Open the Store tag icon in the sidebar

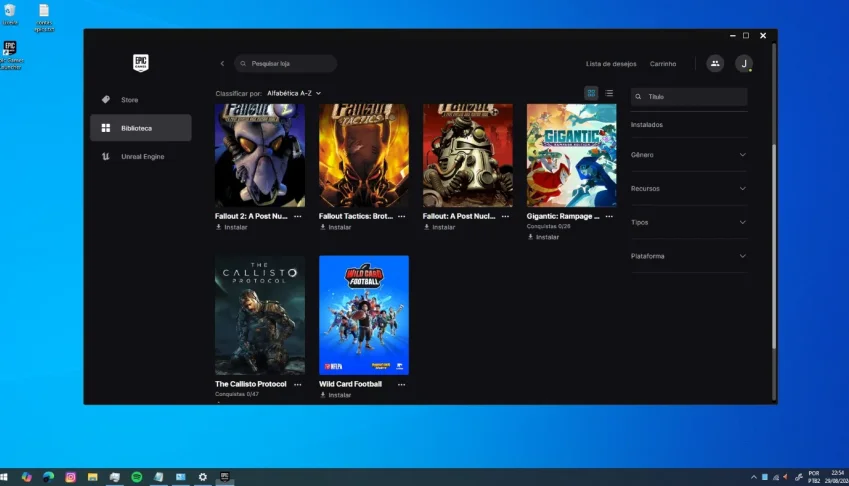click(x=106, y=100)
